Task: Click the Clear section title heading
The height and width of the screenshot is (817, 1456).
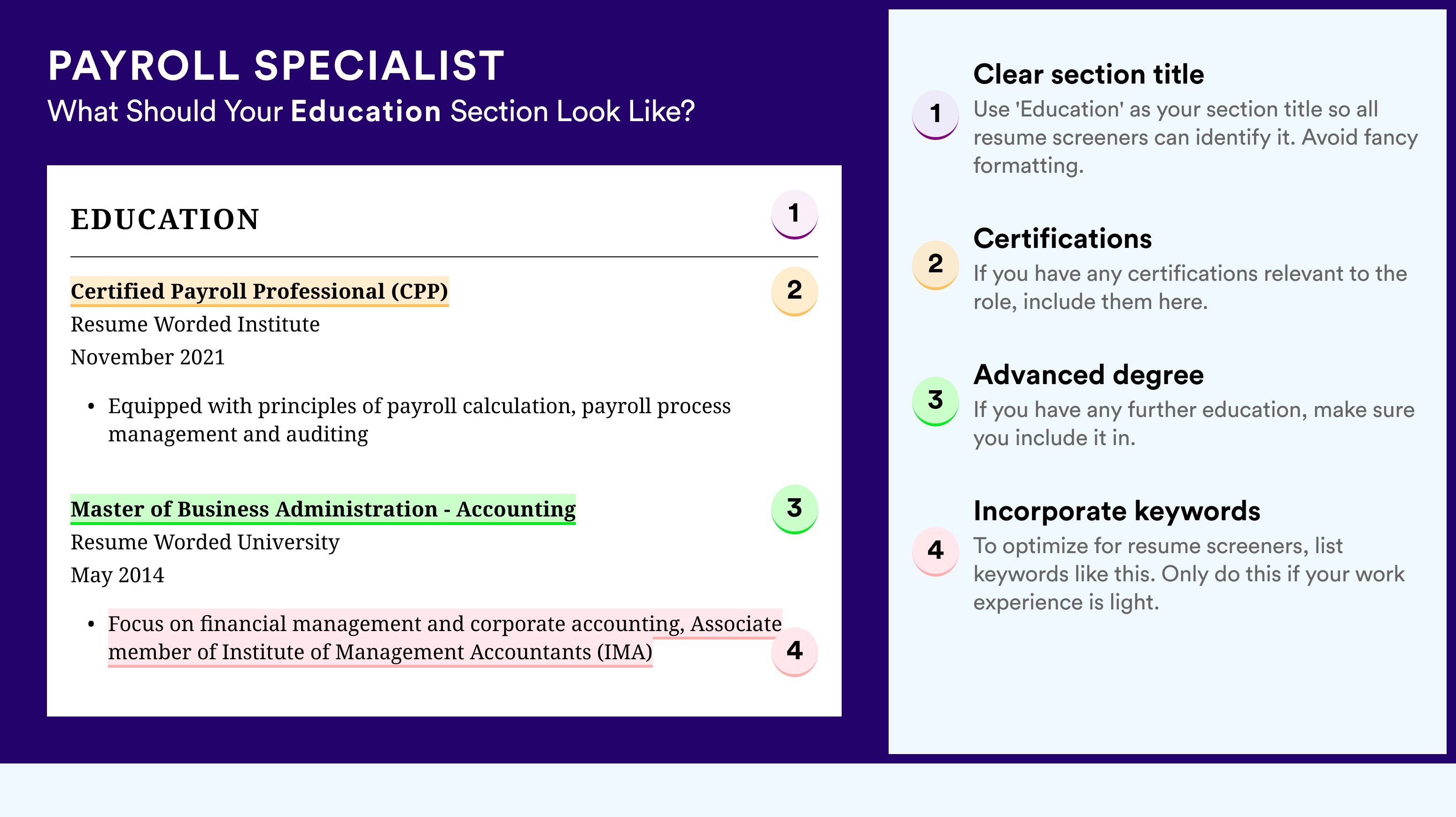Action: click(1089, 74)
